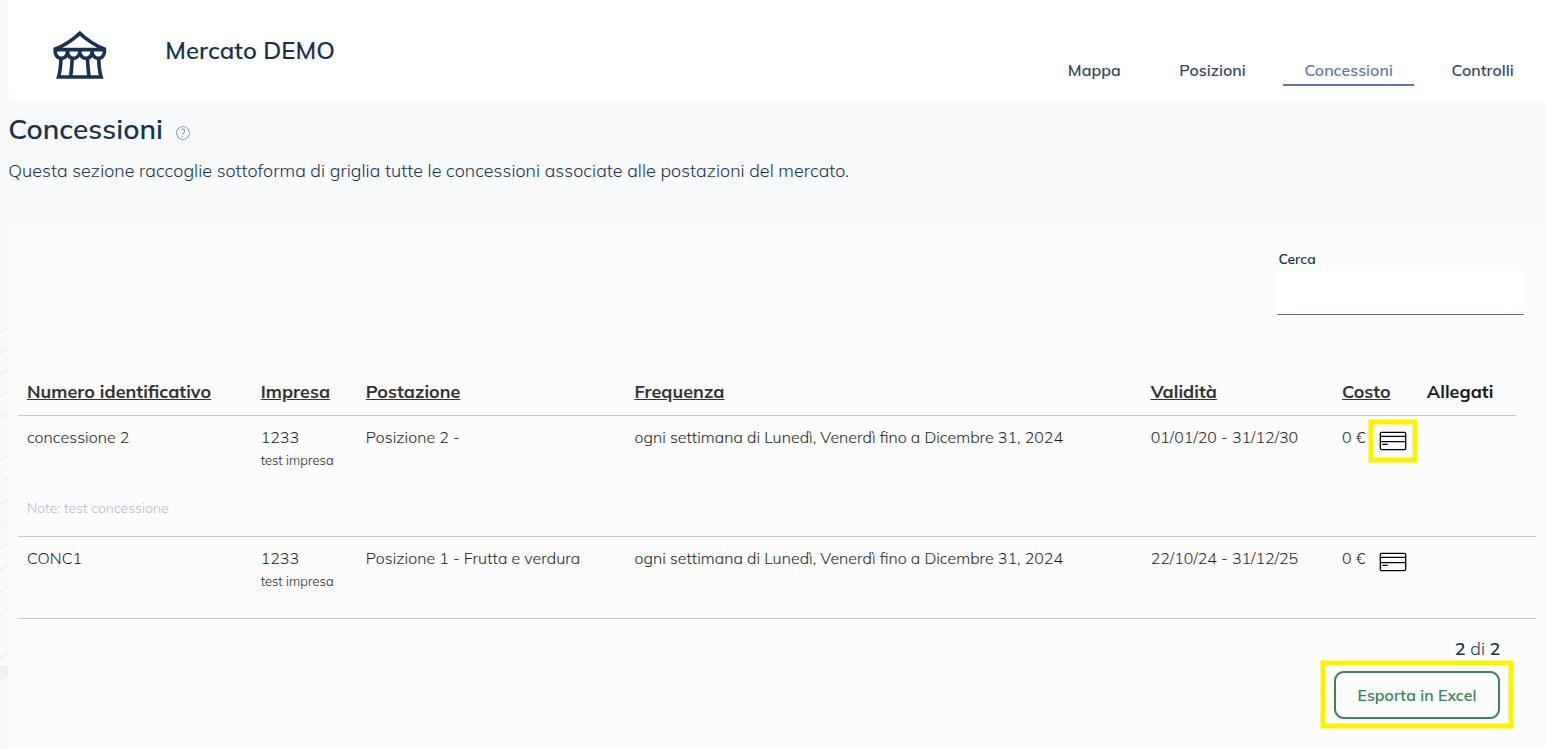Select the Concessioni tab
This screenshot has height=749, width=1546.
[1348, 71]
